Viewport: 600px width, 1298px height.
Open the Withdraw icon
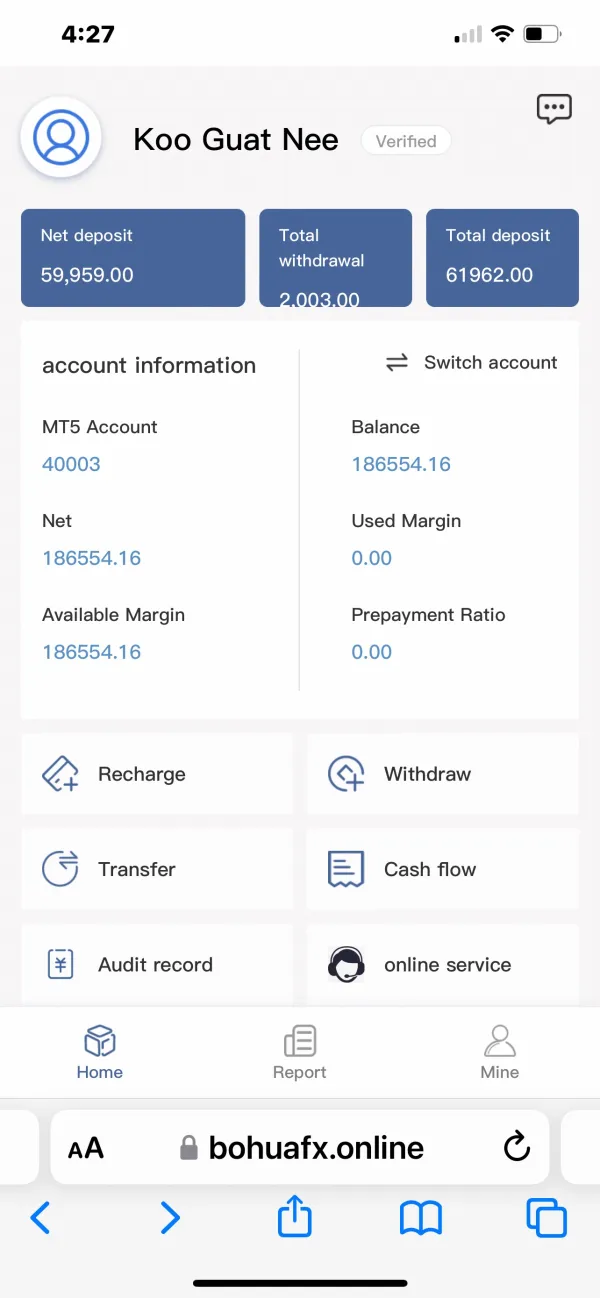(x=346, y=774)
